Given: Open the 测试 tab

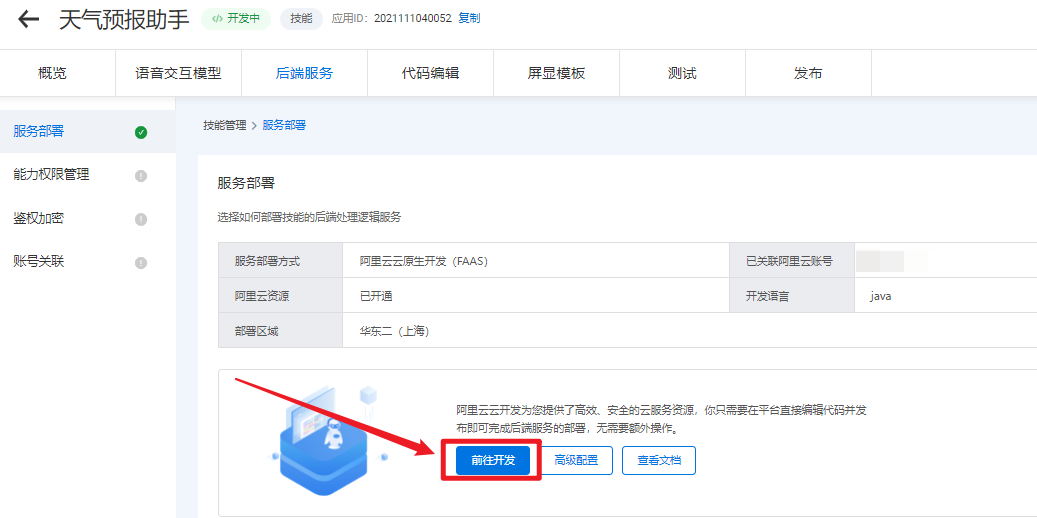Looking at the screenshot, I should (682, 73).
